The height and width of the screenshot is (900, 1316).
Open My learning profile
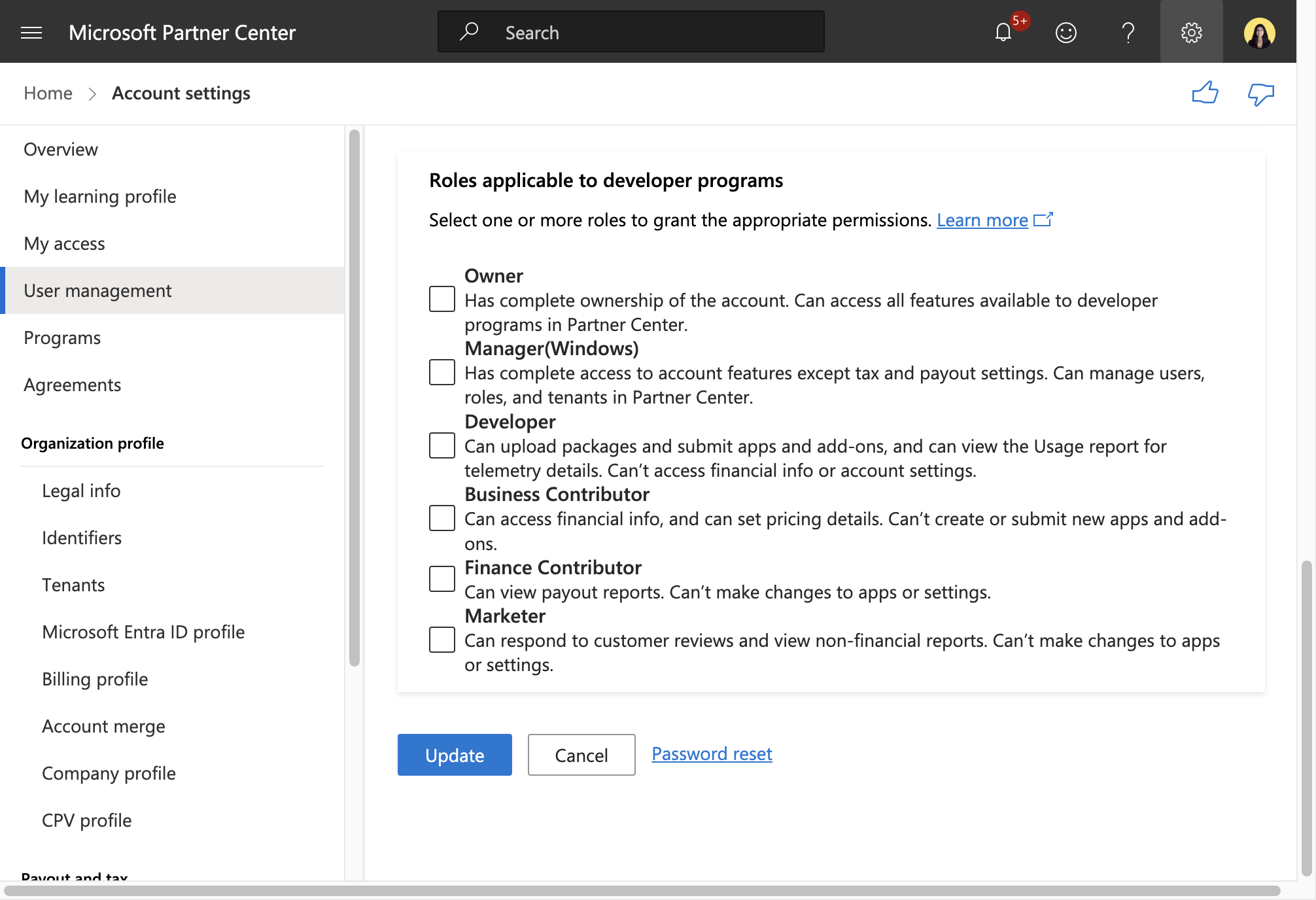pos(173,196)
